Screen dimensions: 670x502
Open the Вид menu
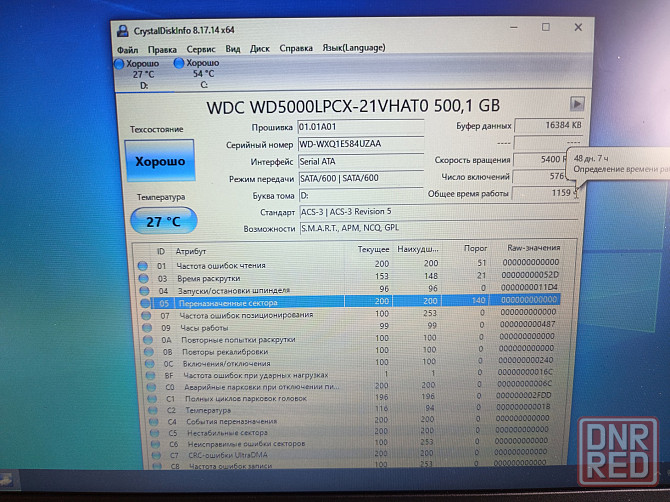pos(233,49)
